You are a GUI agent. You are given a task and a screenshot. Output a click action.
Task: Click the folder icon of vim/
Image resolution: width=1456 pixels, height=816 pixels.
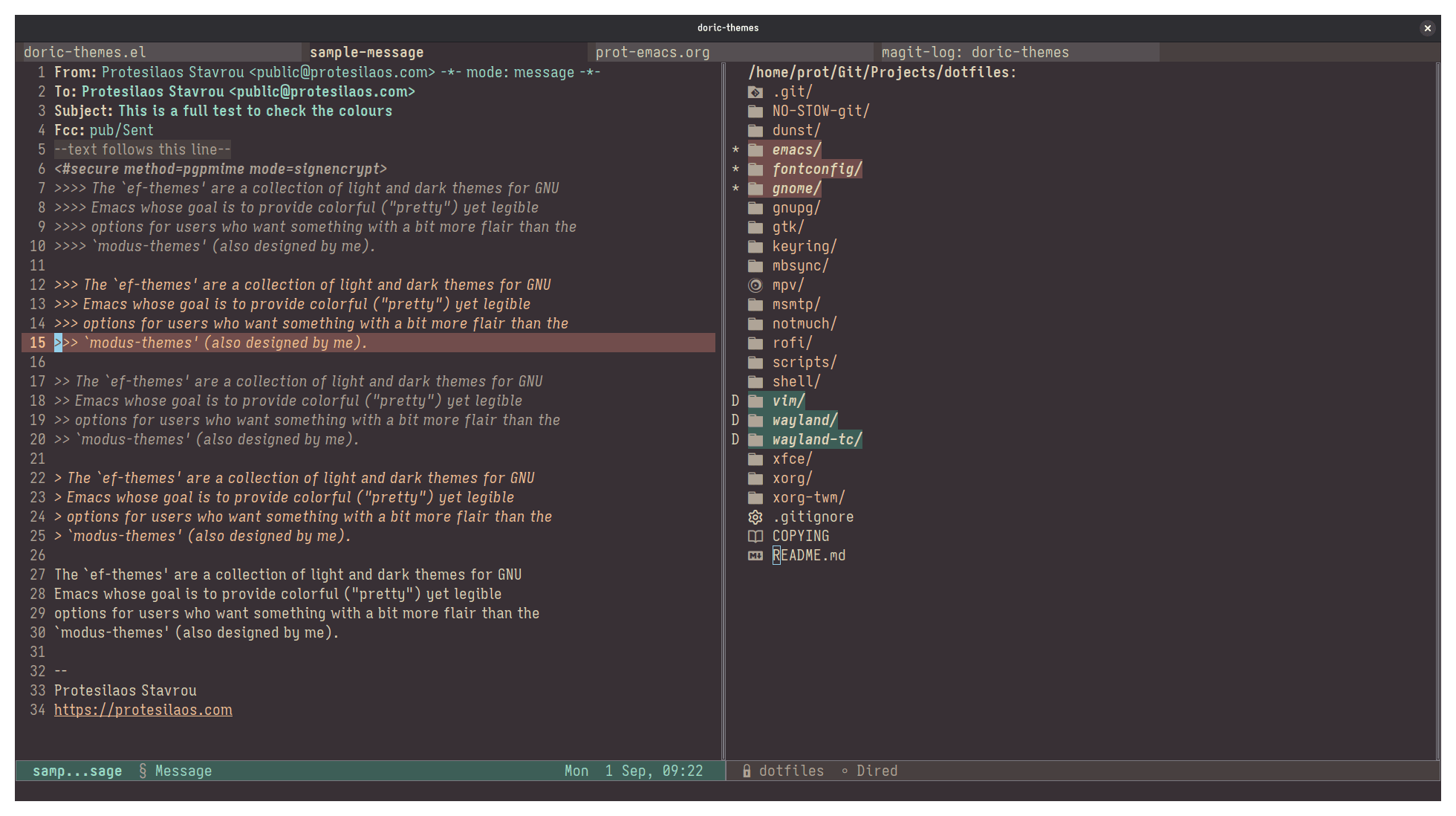(x=755, y=401)
